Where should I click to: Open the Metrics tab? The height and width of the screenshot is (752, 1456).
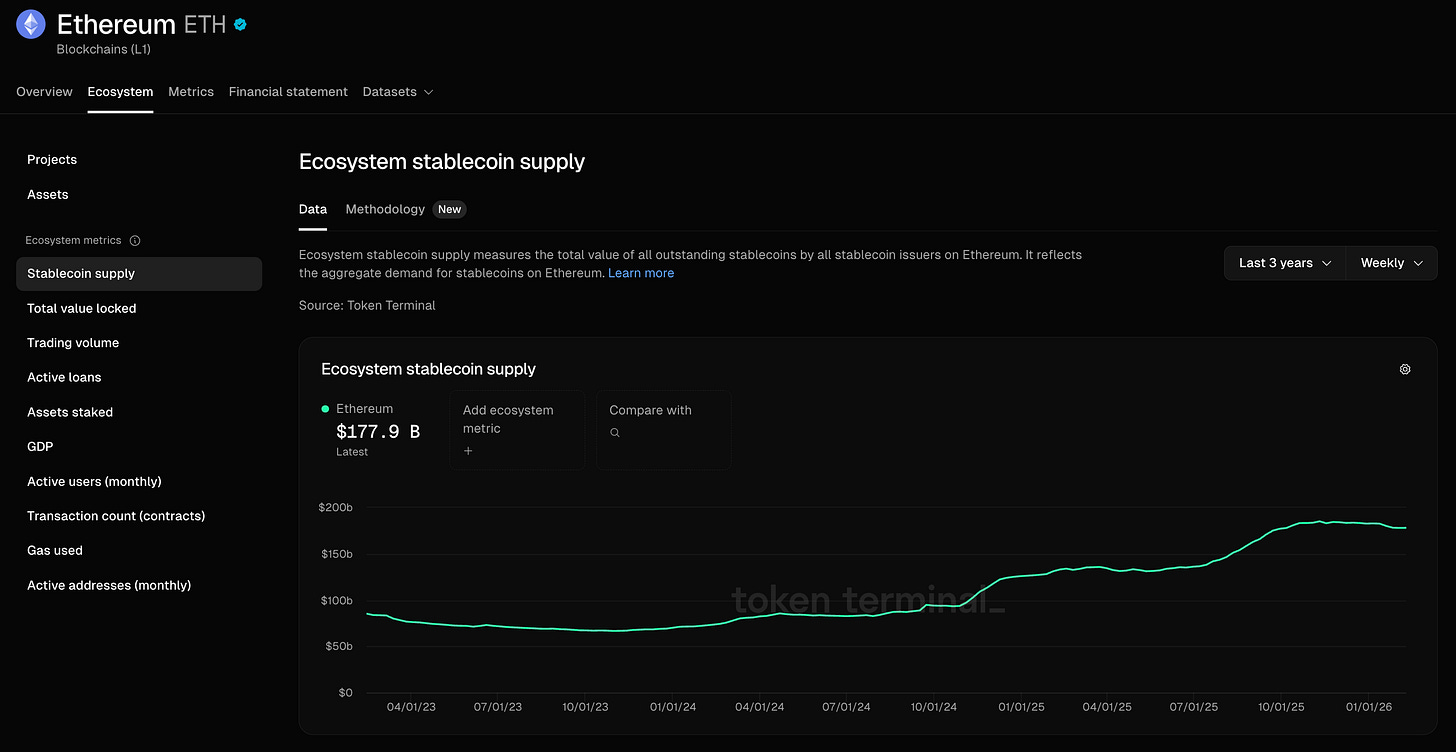tap(191, 92)
